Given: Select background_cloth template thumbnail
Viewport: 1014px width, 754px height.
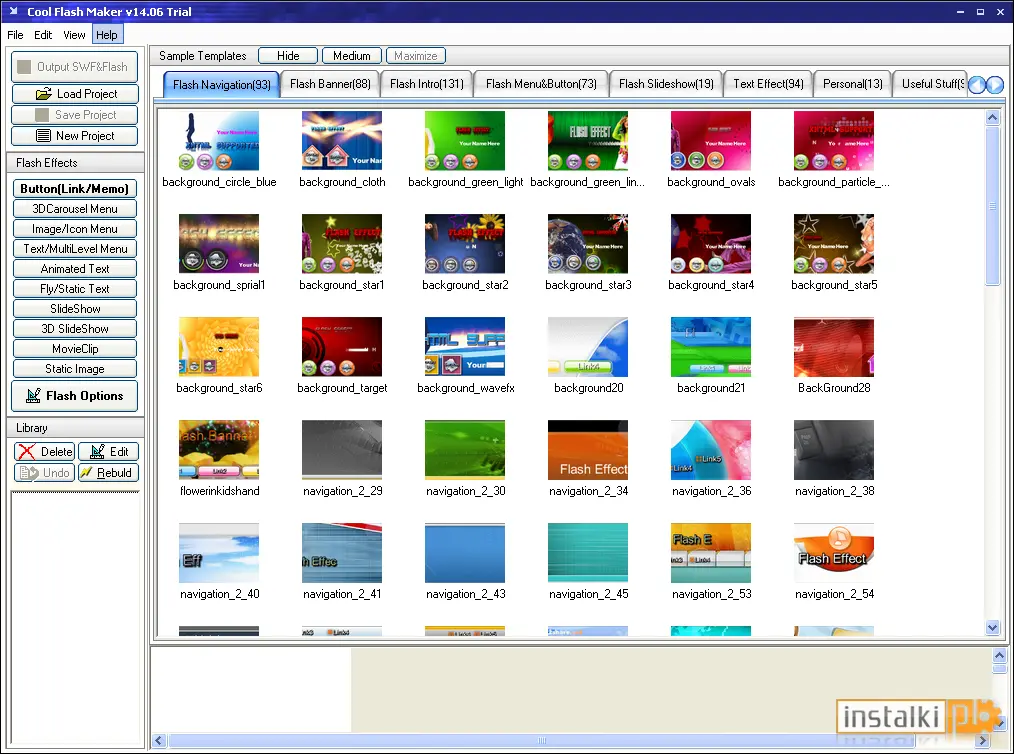Looking at the screenshot, I should pos(342,140).
